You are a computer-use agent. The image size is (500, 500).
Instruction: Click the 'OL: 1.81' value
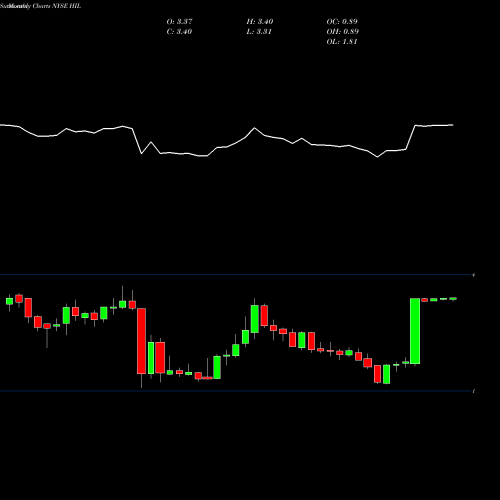tap(342, 42)
